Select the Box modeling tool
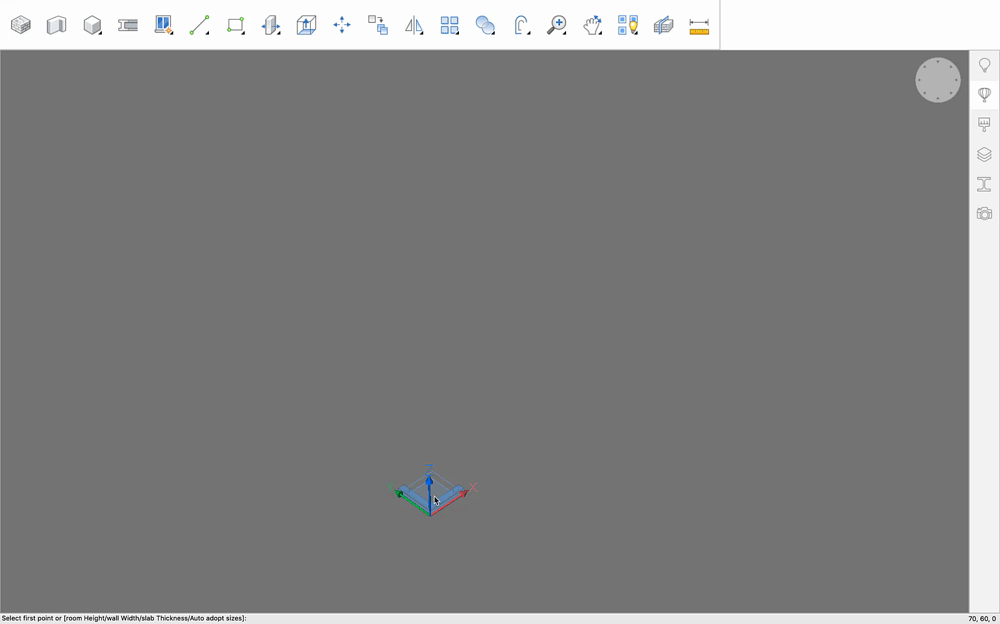Screen dimensions: 1000x624 pos(93,25)
